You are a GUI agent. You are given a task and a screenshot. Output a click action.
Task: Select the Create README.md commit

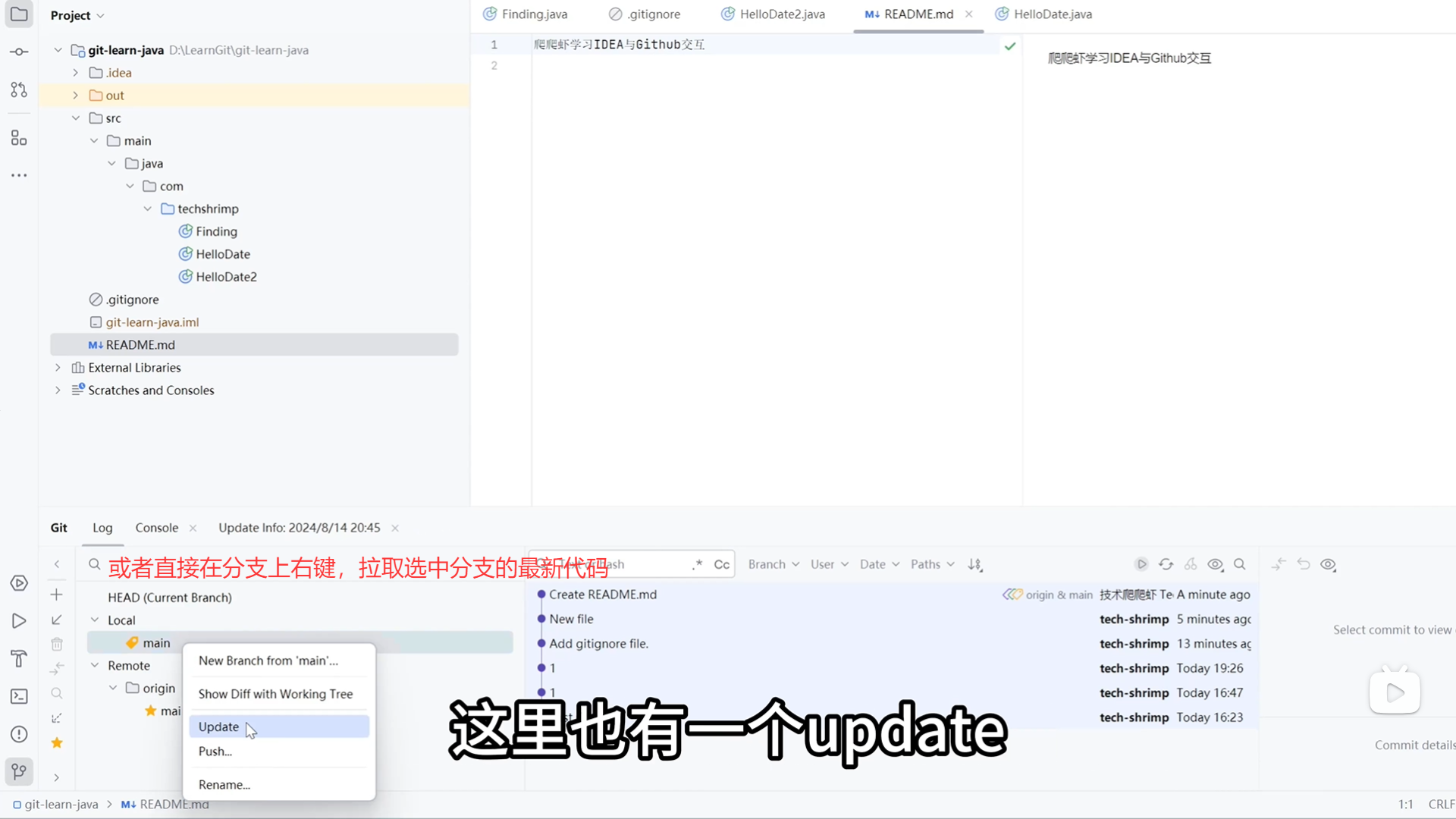pyautogui.click(x=603, y=595)
